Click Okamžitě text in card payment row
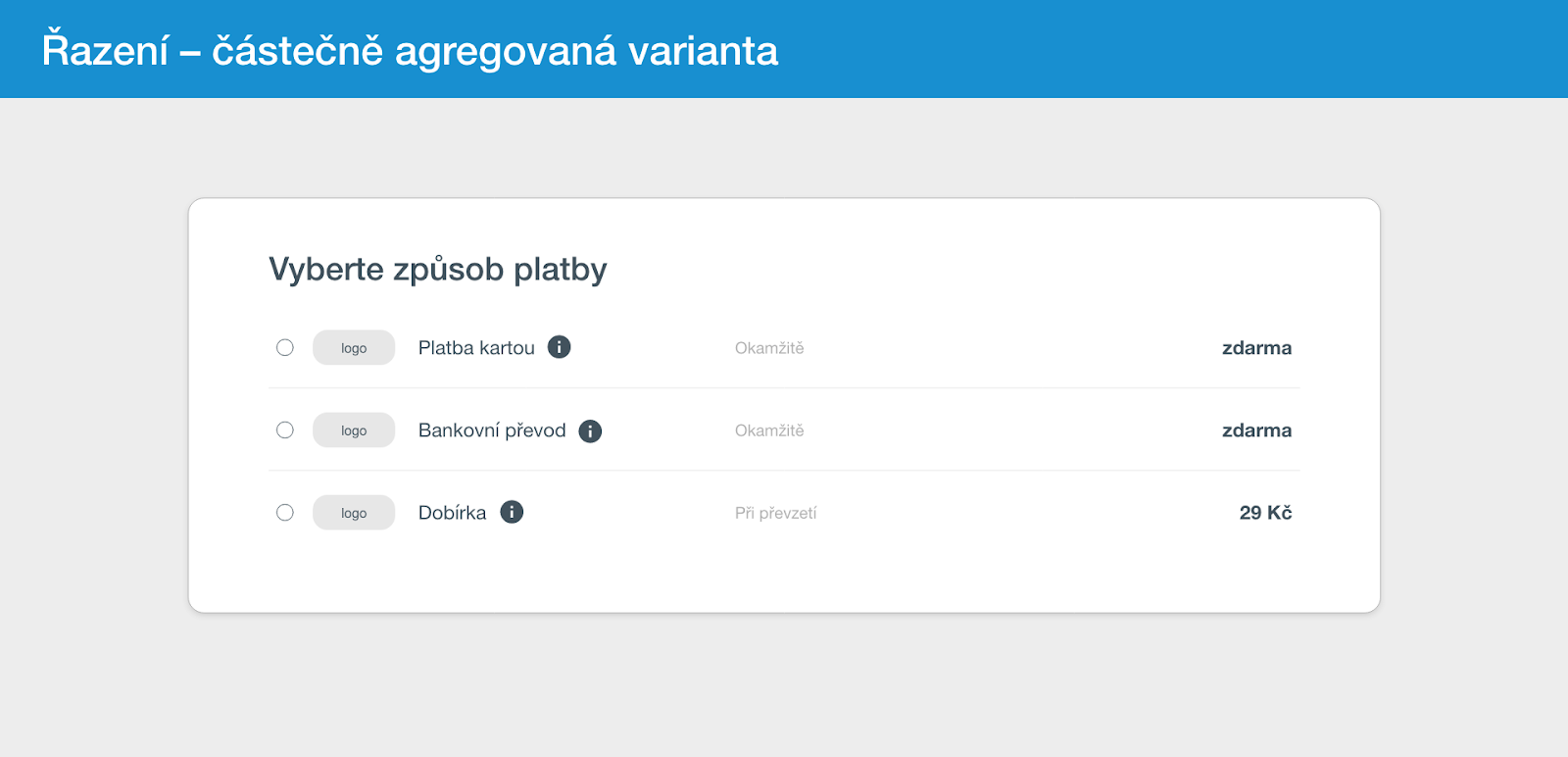The image size is (1568, 757). point(769,348)
